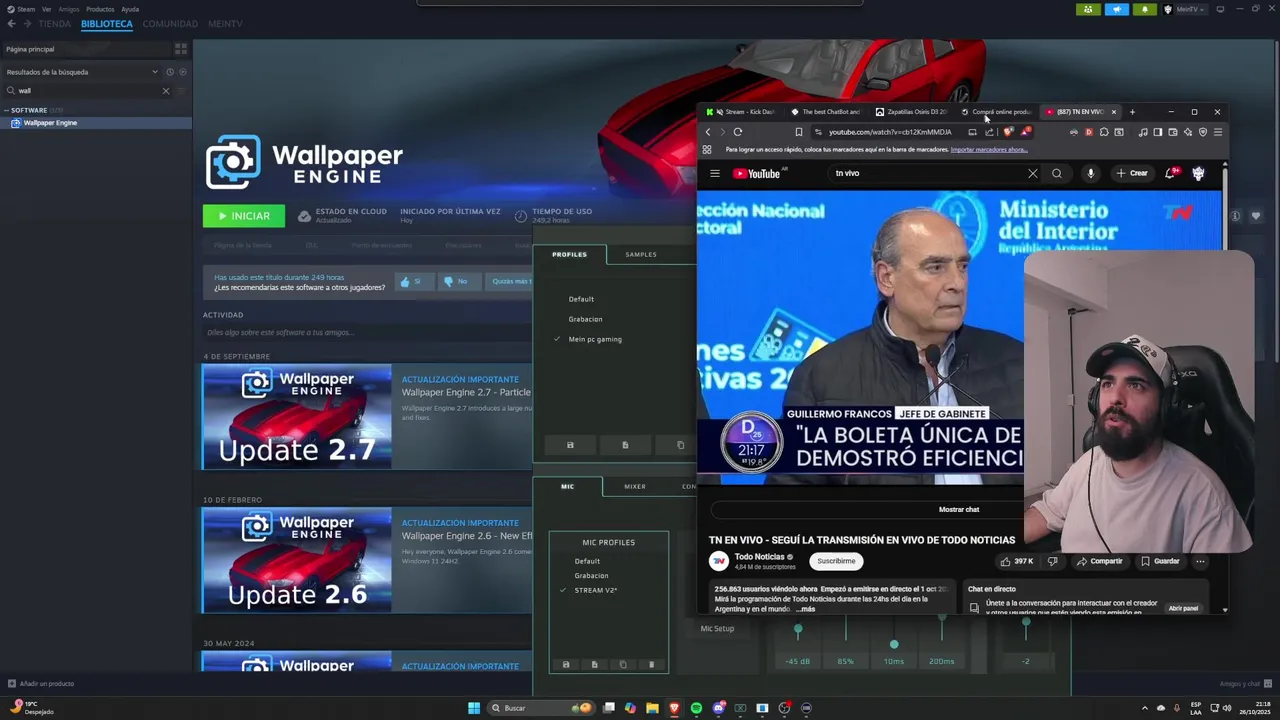Select 'Grabacion' in top Profiles list
The width and height of the screenshot is (1280, 720).
pos(585,319)
